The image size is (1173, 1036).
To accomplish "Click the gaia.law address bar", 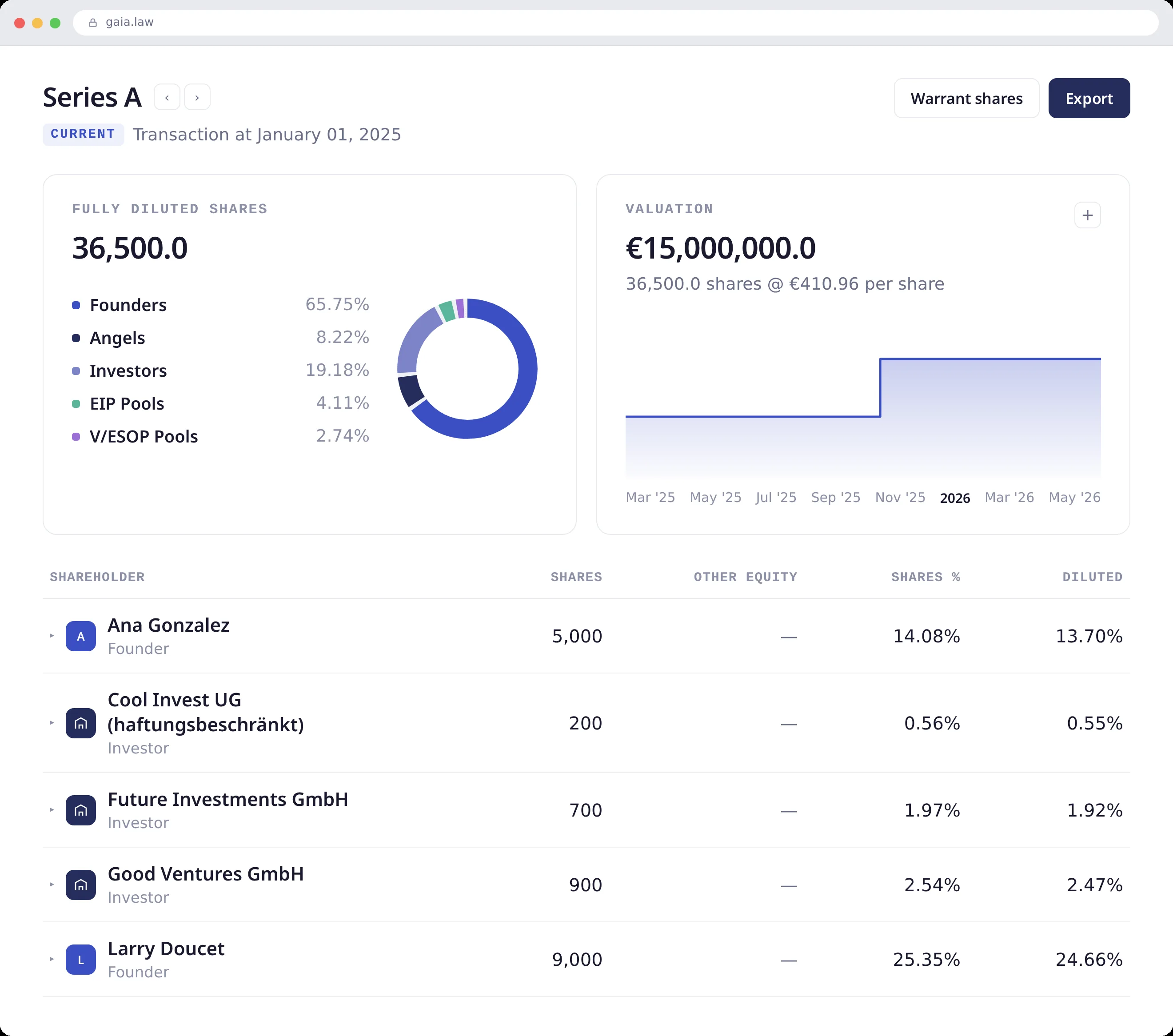I will [x=615, y=22].
